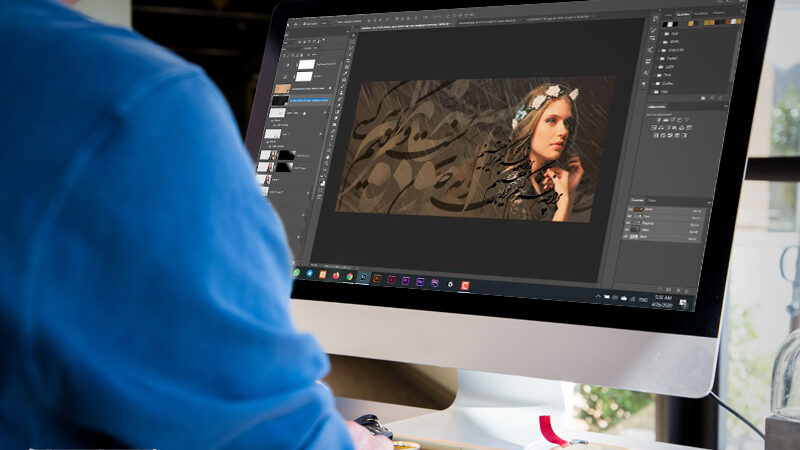The height and width of the screenshot is (450, 800).
Task: Select the Pen tool
Action: pos(333,131)
